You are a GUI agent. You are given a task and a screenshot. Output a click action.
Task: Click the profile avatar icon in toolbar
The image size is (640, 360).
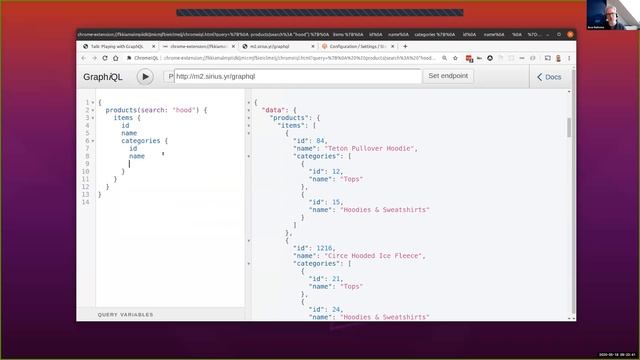(558, 58)
